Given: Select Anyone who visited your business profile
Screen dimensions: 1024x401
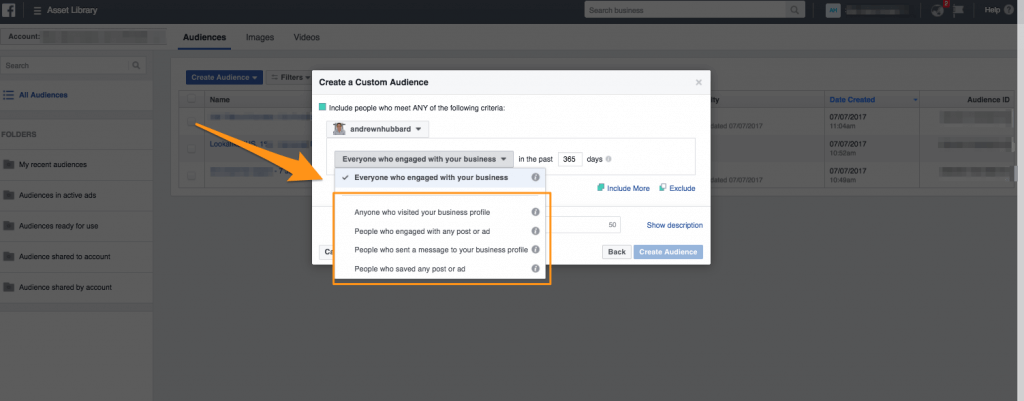Looking at the screenshot, I should [440, 212].
